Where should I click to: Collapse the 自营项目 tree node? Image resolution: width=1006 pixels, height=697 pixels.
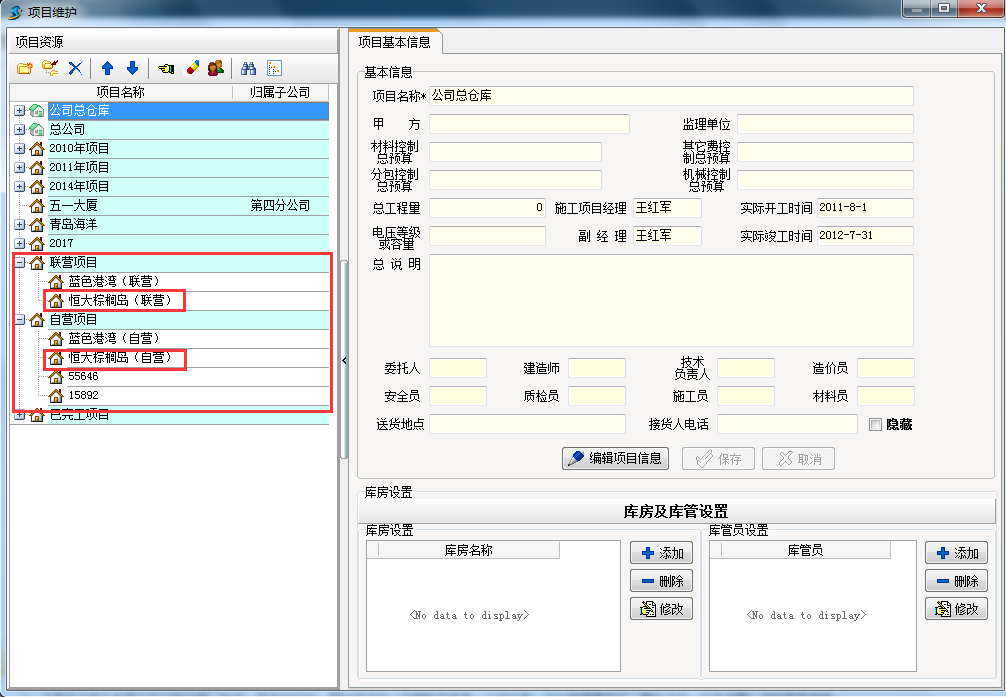[20, 319]
